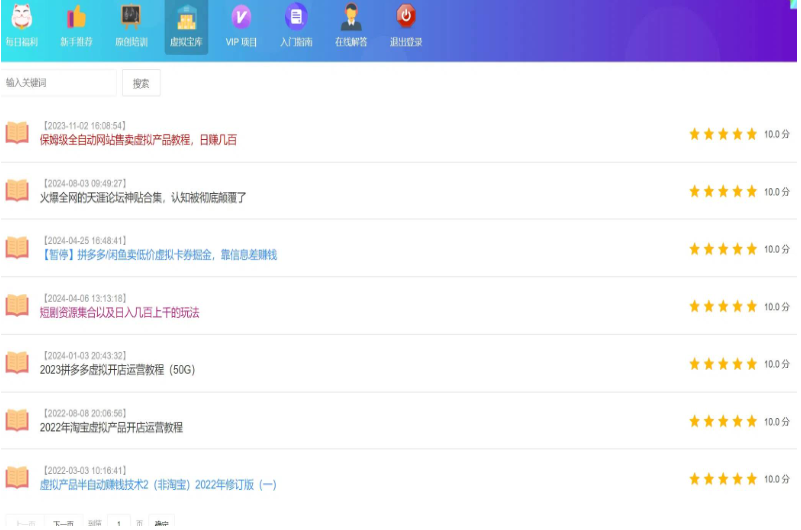Click the 搜索 button

(x=141, y=83)
